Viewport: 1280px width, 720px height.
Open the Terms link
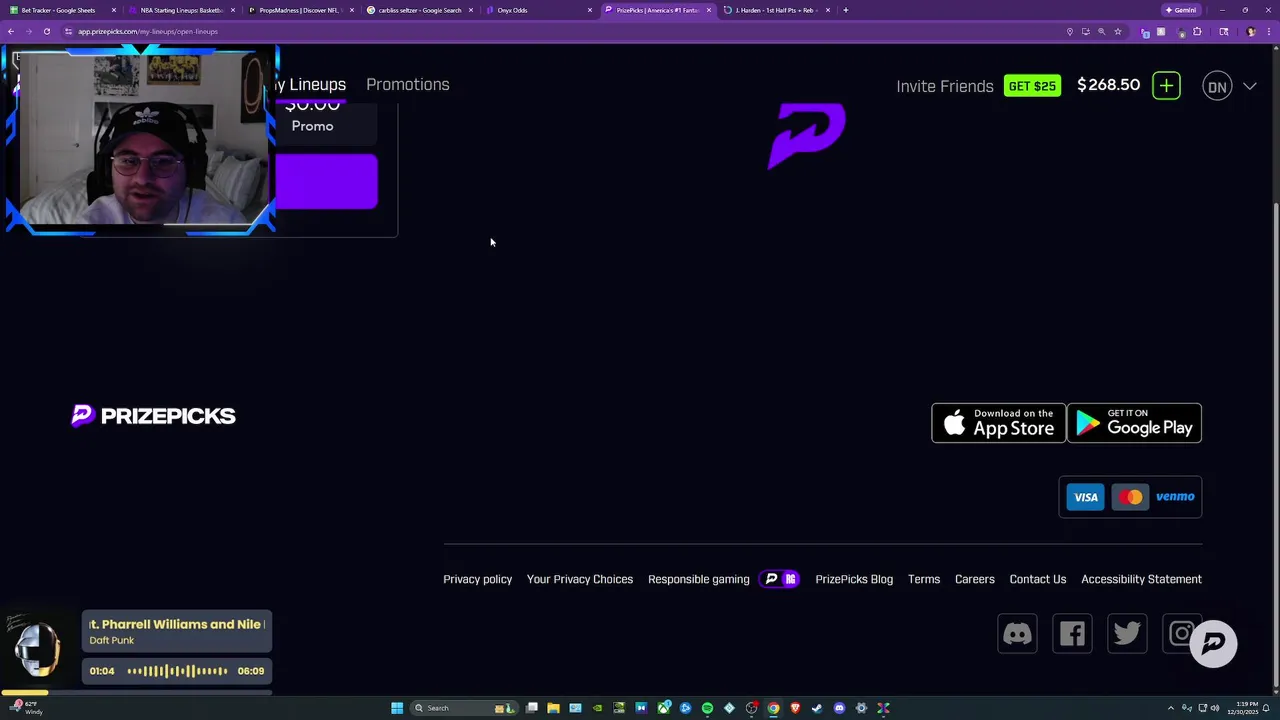pos(924,579)
